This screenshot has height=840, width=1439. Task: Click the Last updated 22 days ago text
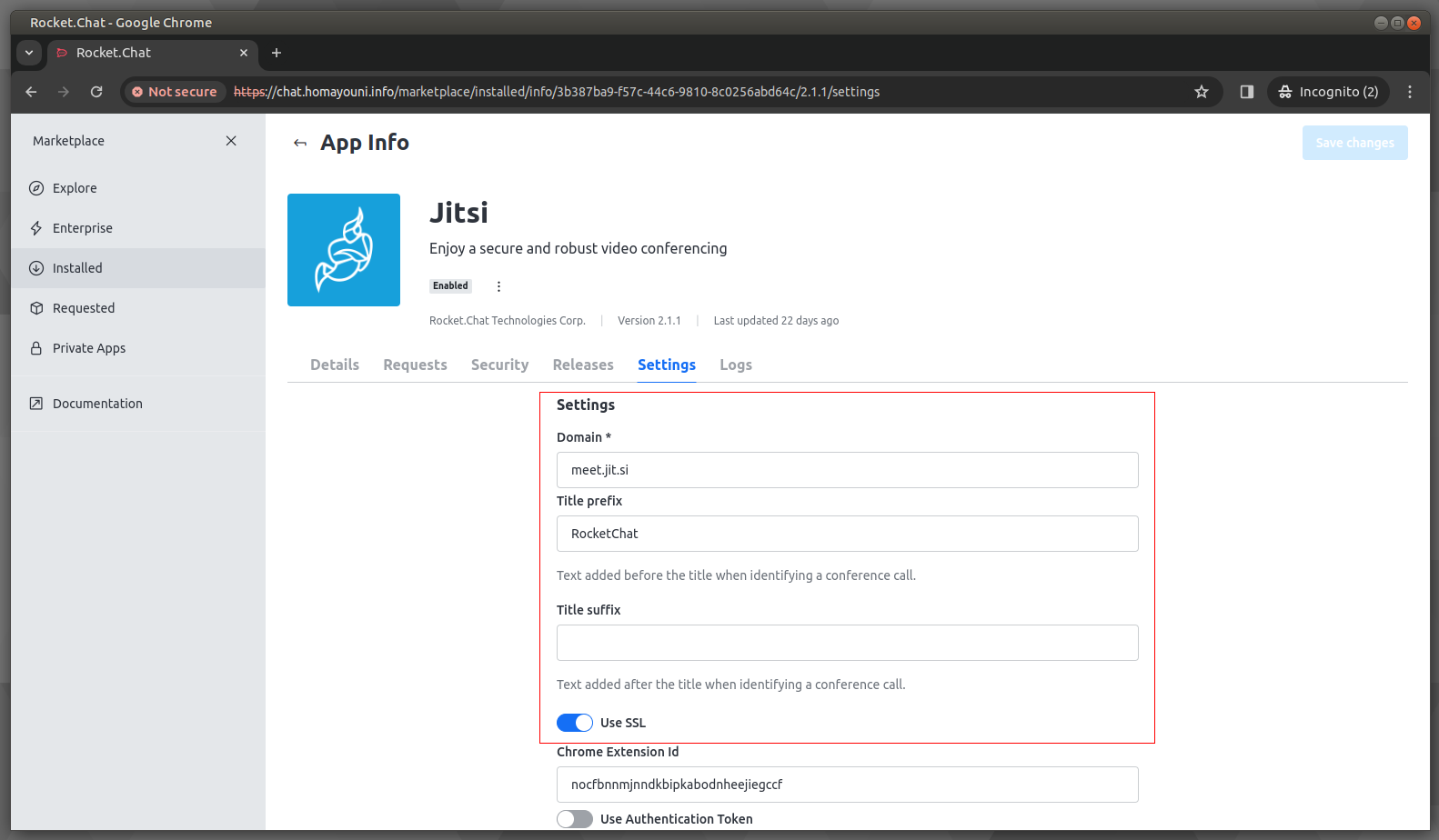click(776, 321)
